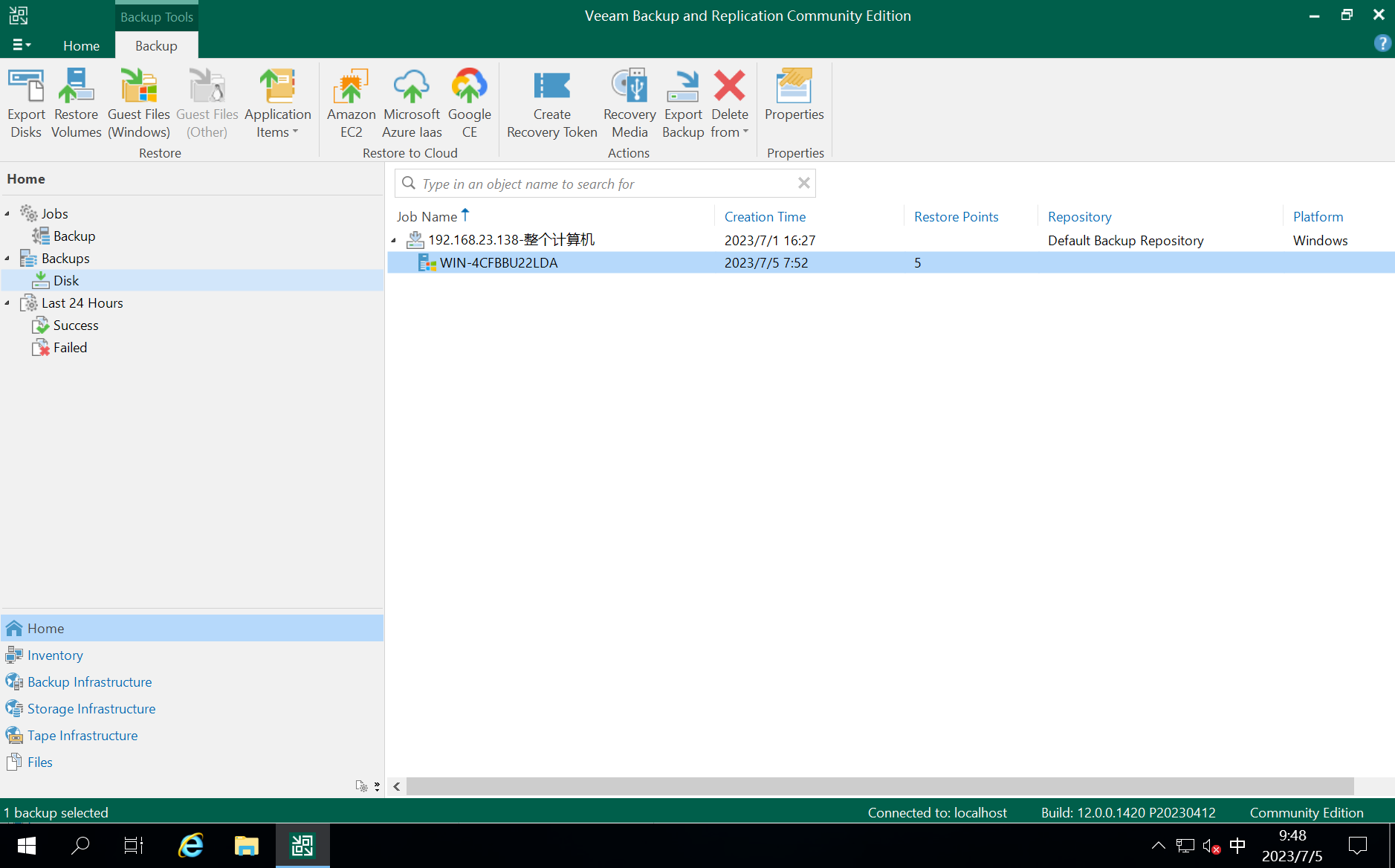The height and width of the screenshot is (868, 1395).
Task: Open the notification center icon
Action: coord(1358,845)
